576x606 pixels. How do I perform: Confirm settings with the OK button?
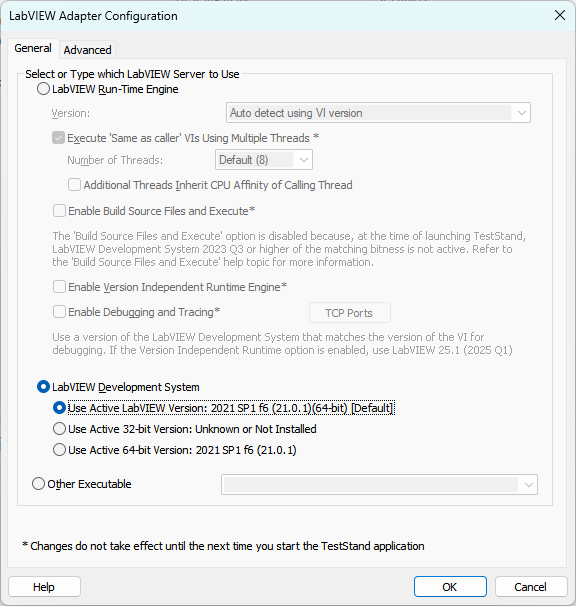tap(450, 587)
